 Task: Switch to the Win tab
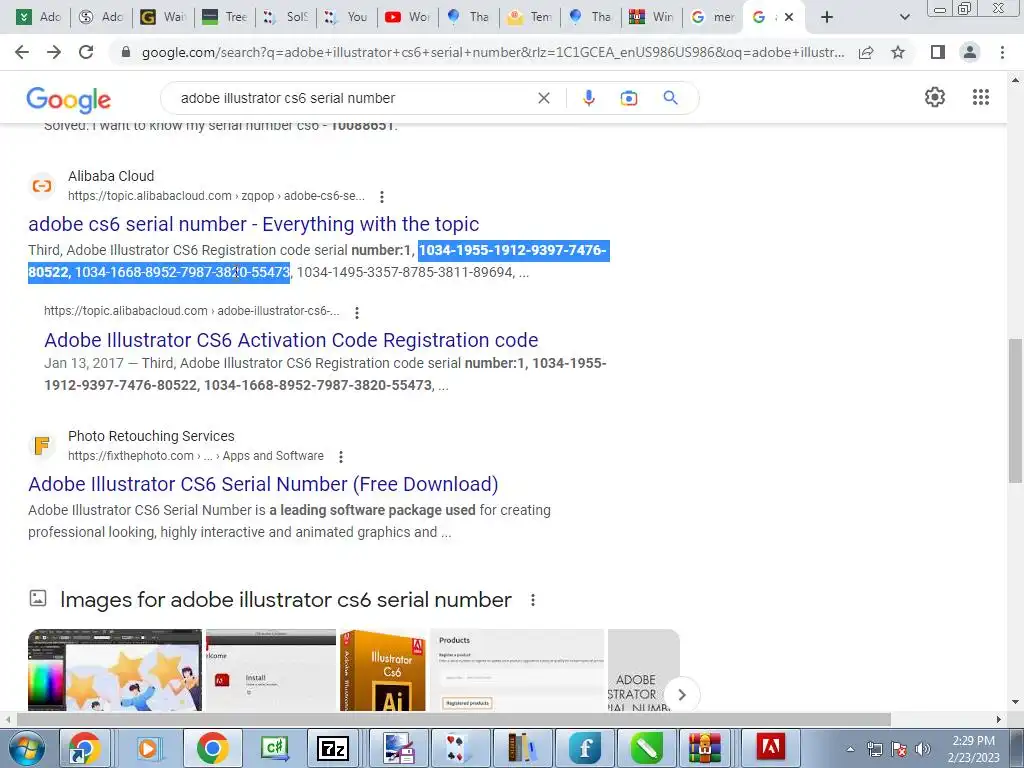click(651, 17)
